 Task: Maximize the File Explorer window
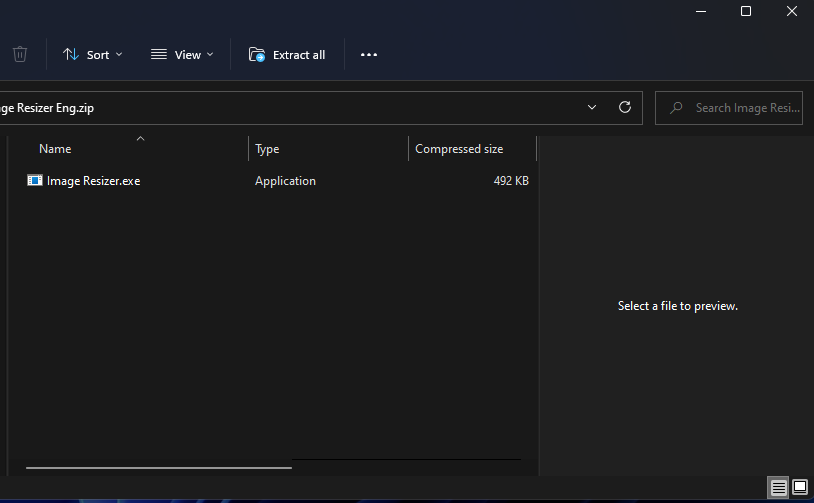click(x=746, y=11)
